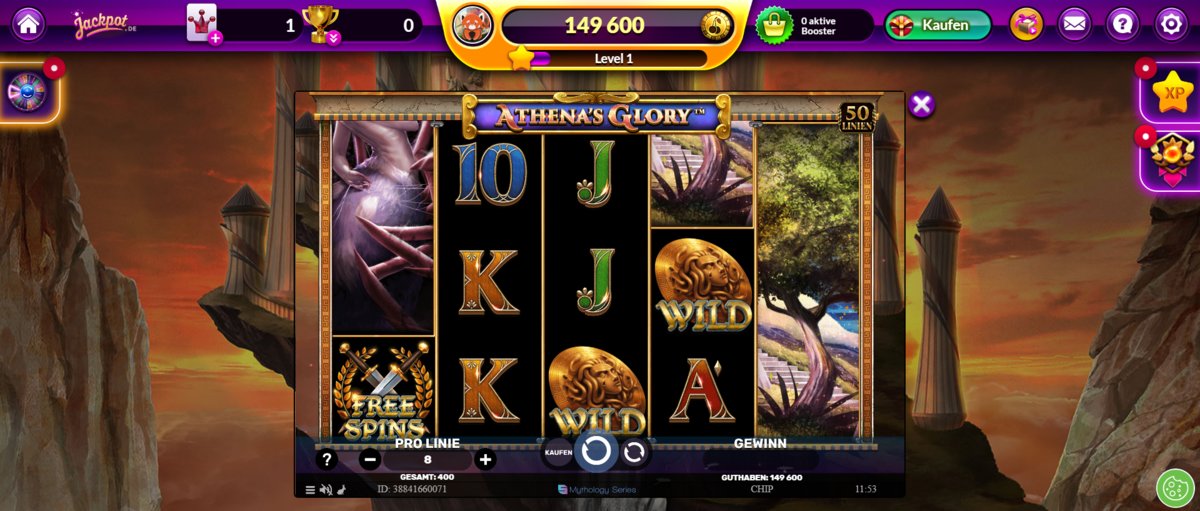Click the green Kaufen button
Viewport: 1200px width, 511px height.
938,25
